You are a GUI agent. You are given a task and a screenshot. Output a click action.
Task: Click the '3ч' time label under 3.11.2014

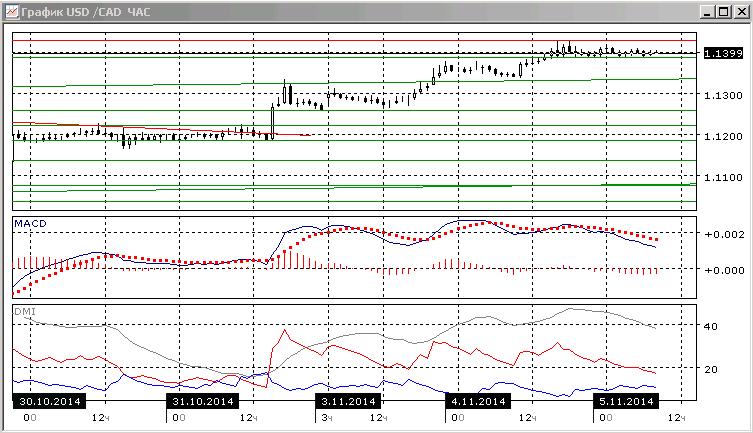click(x=327, y=418)
